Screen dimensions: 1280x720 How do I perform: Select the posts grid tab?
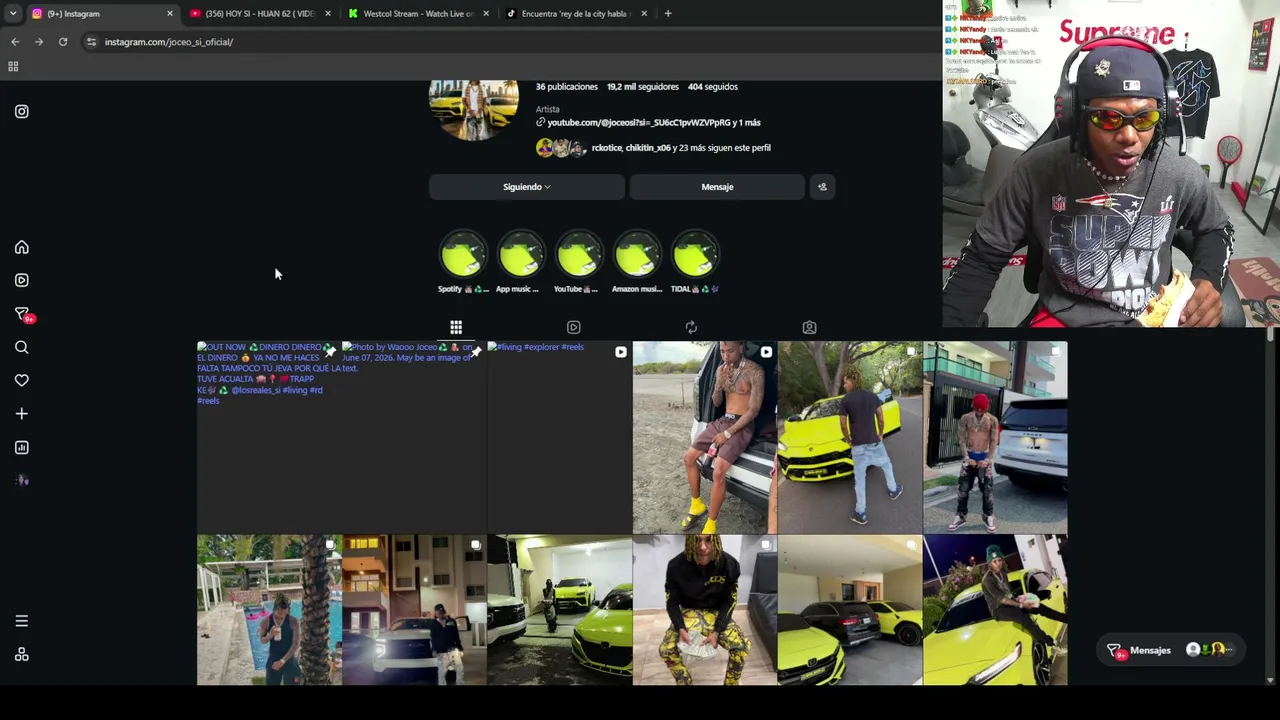[x=456, y=327]
